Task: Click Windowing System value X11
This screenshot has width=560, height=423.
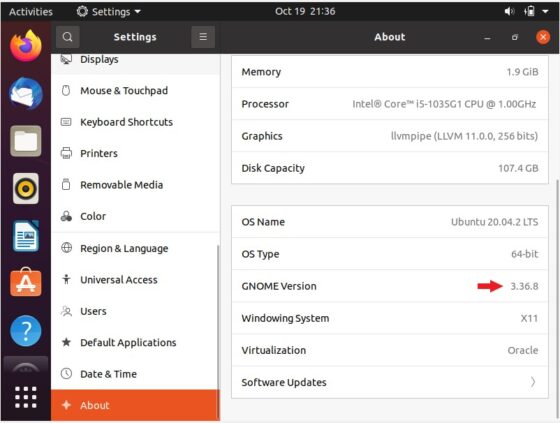Action: coord(529,318)
